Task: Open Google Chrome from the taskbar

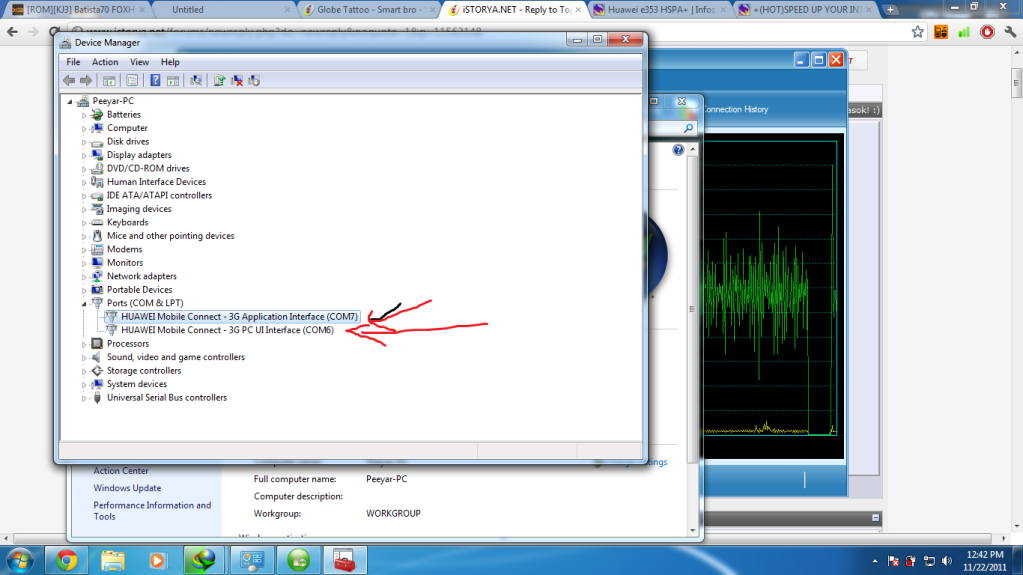Action: (66, 559)
